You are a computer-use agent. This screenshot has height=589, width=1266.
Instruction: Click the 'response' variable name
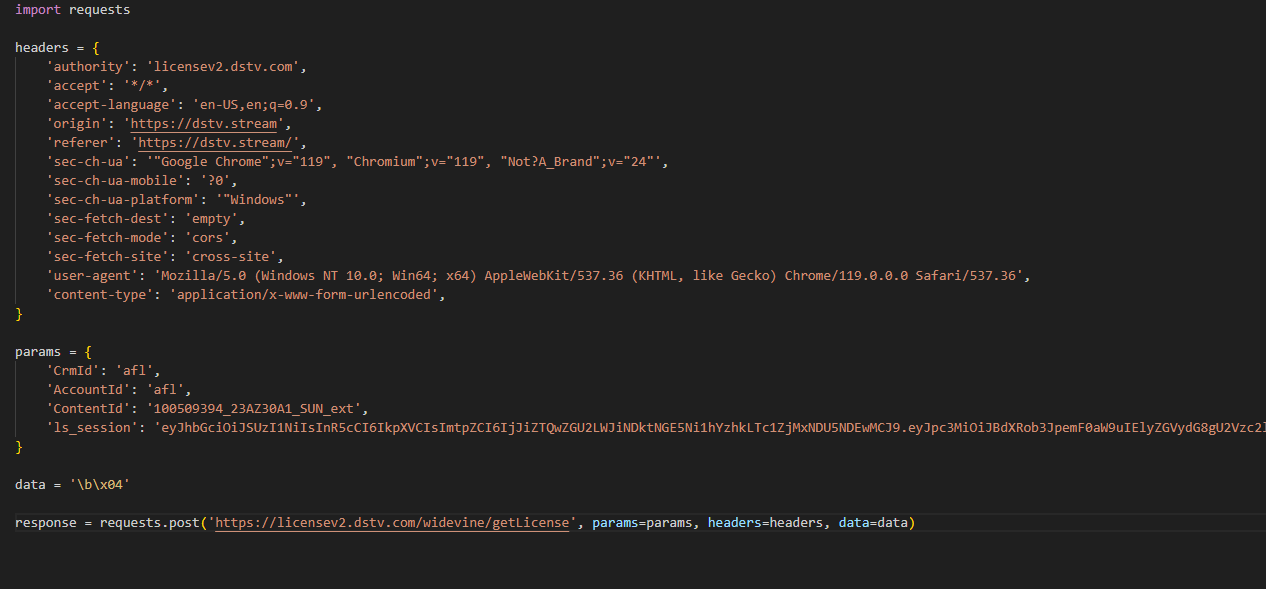(45, 522)
